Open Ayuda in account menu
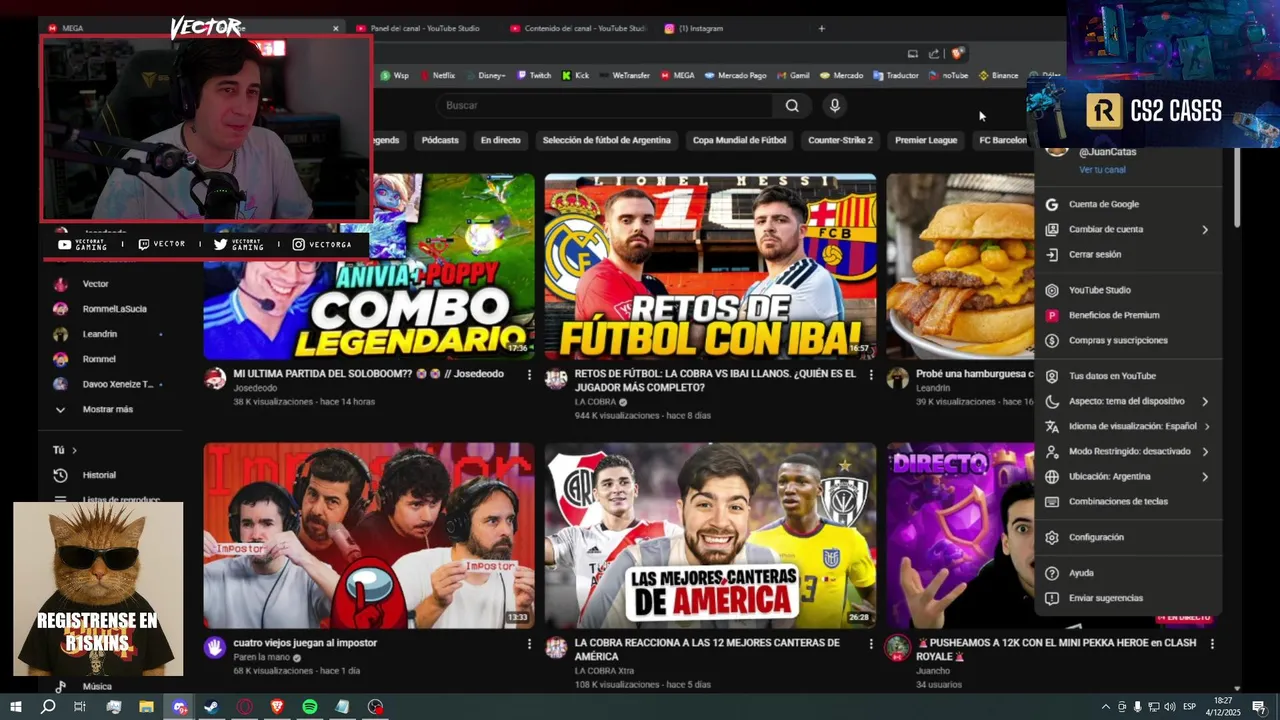 (1128, 573)
